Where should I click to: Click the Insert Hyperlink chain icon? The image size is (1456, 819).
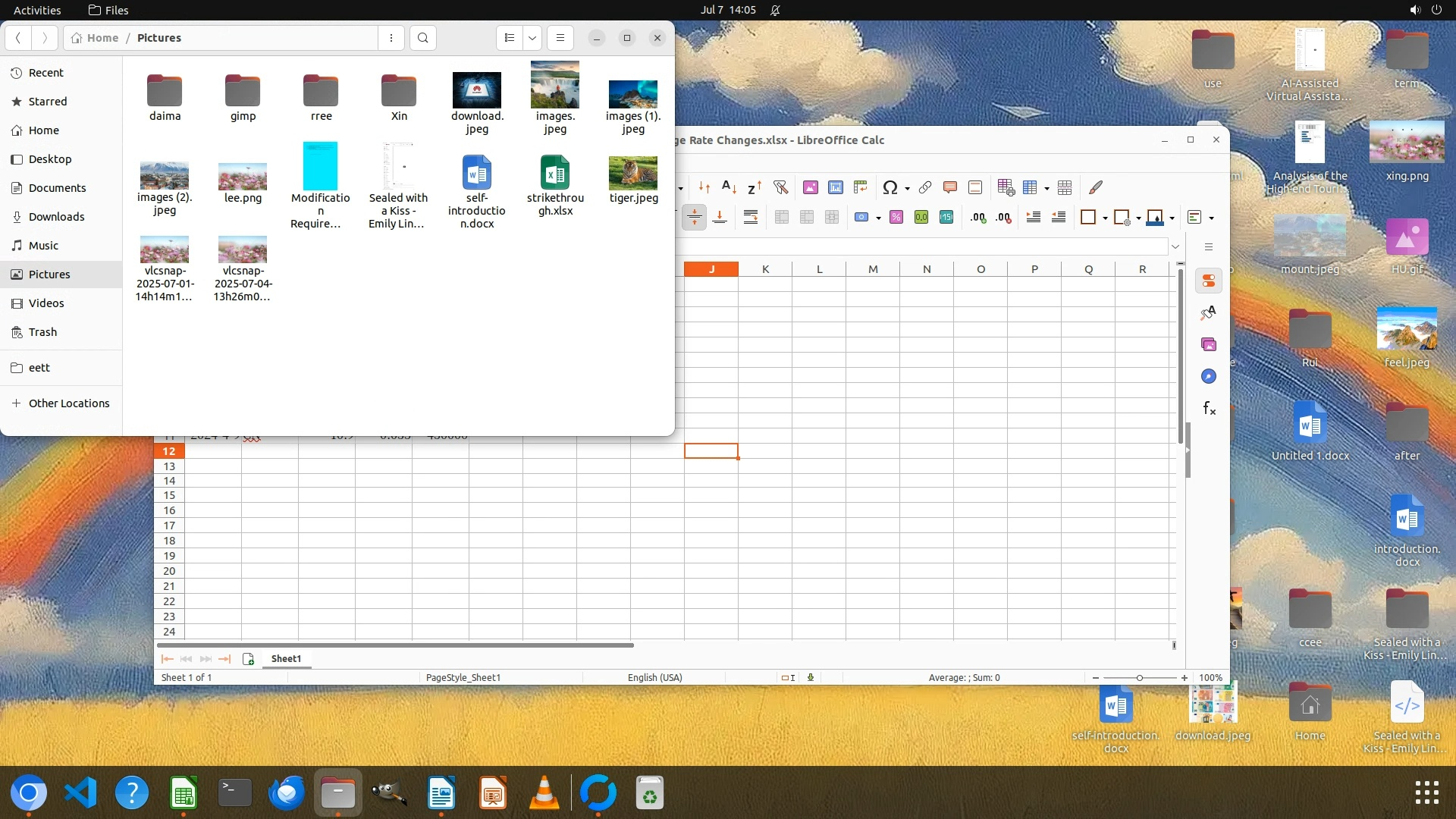point(925,187)
